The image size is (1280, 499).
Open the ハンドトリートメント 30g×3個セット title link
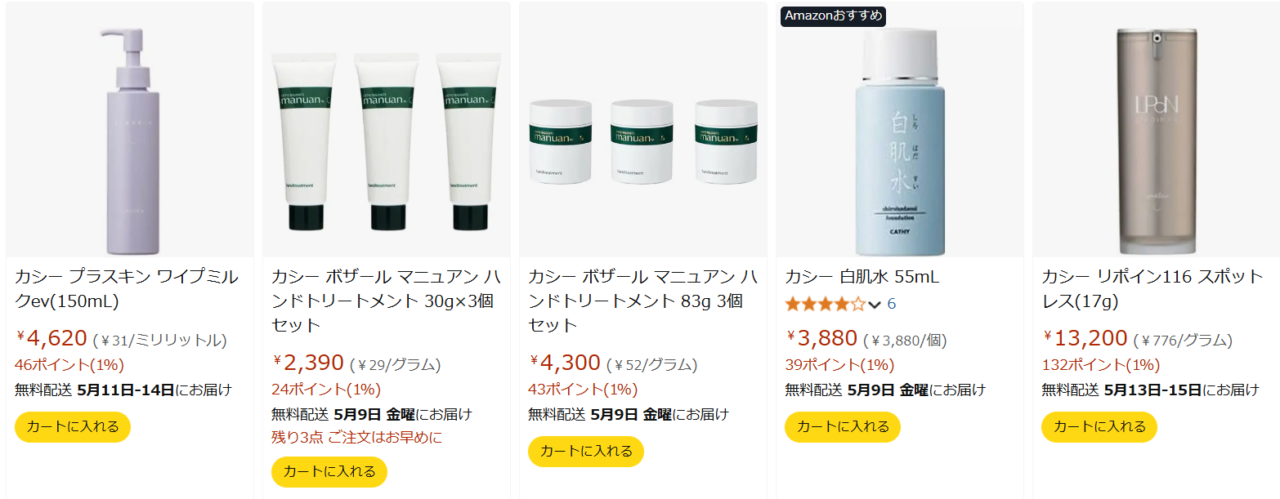[x=386, y=301]
